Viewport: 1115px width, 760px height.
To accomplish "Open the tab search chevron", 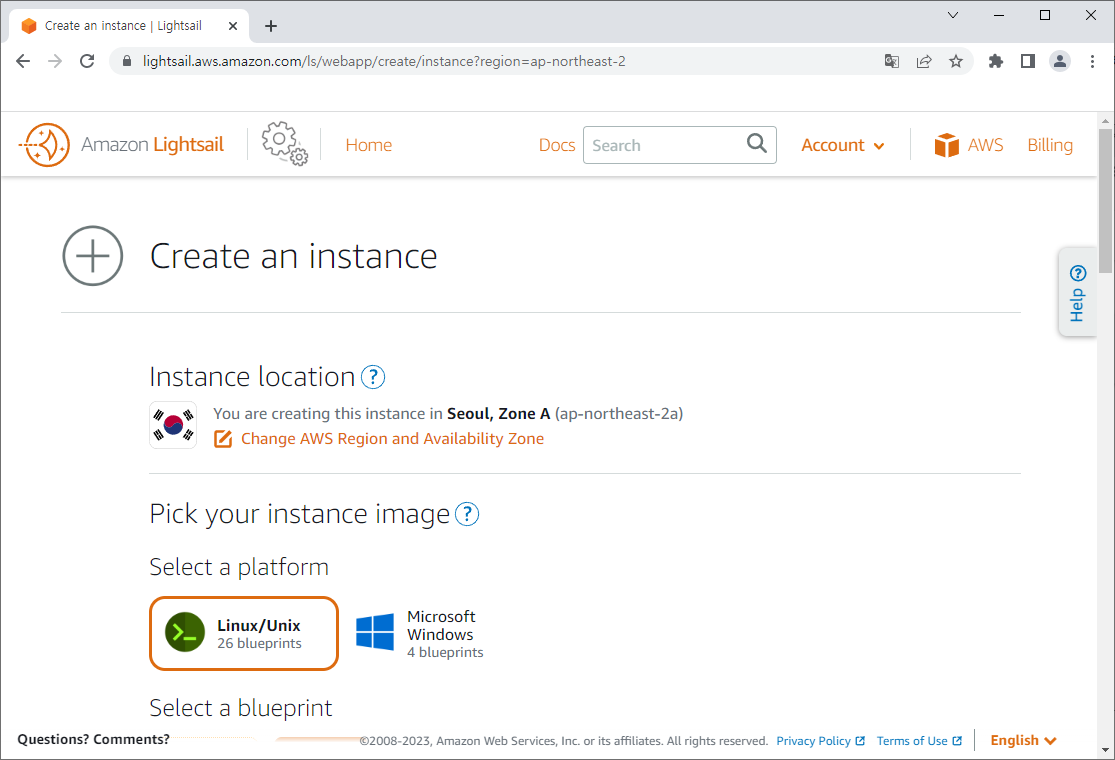I will click(x=953, y=15).
